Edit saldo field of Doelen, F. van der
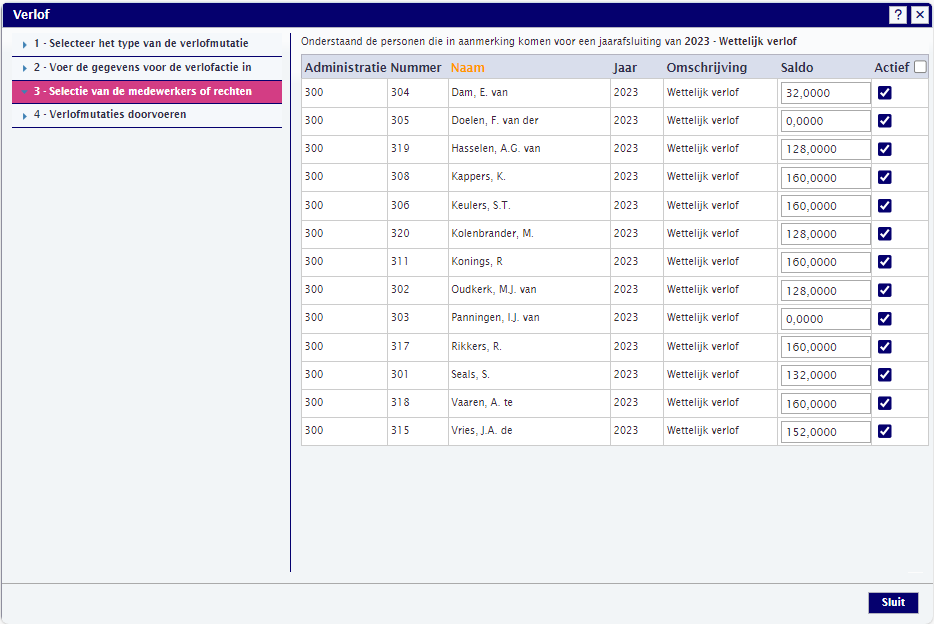 click(826, 121)
